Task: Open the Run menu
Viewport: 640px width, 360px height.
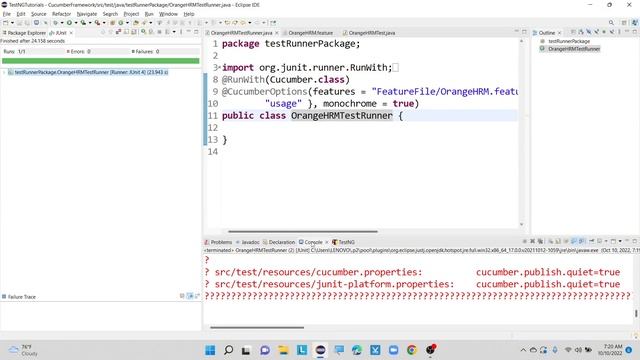Action: pos(149,14)
